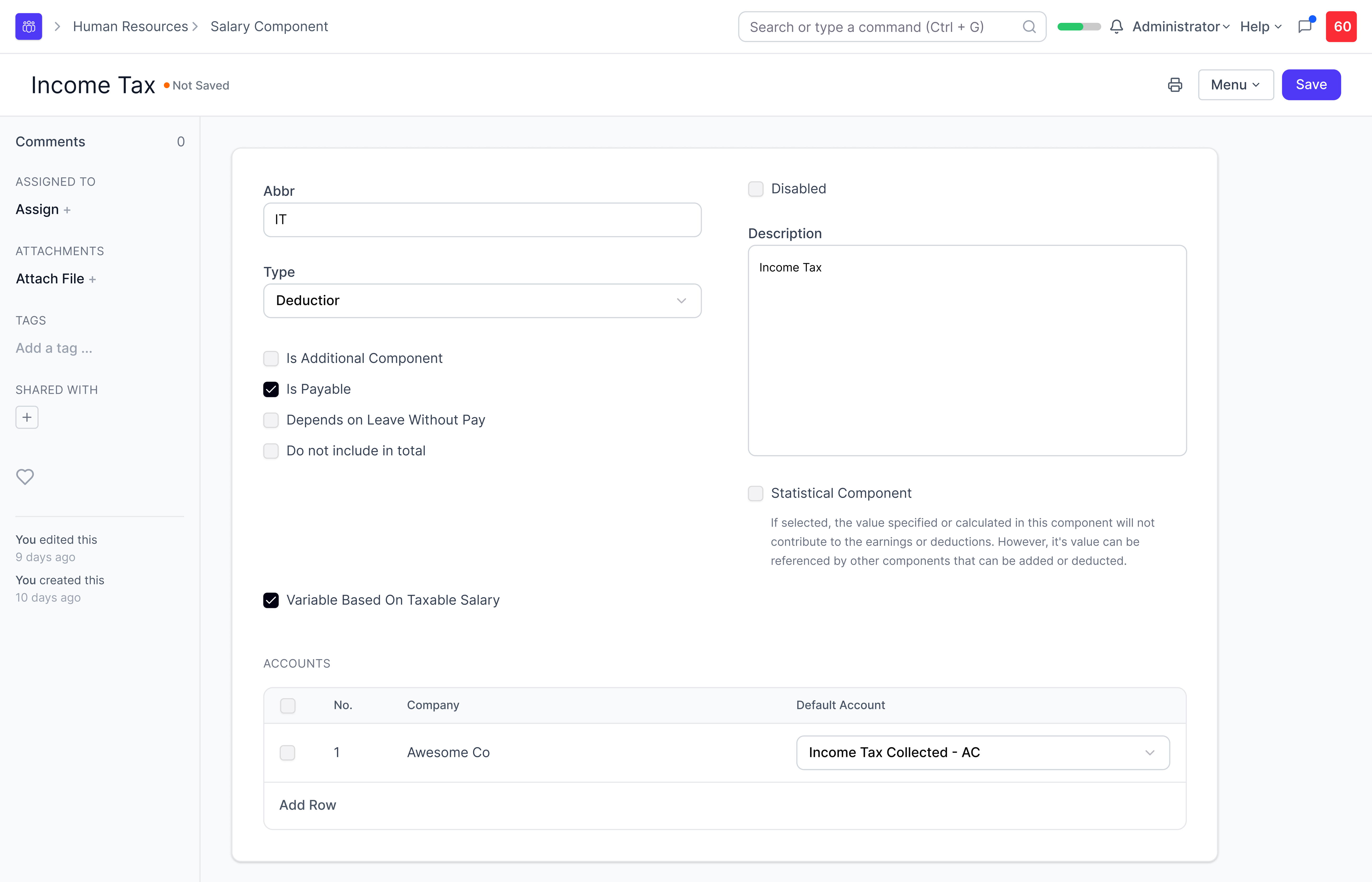1372x882 pixels.
Task: Enable Statistical Component checkbox
Action: (756, 493)
